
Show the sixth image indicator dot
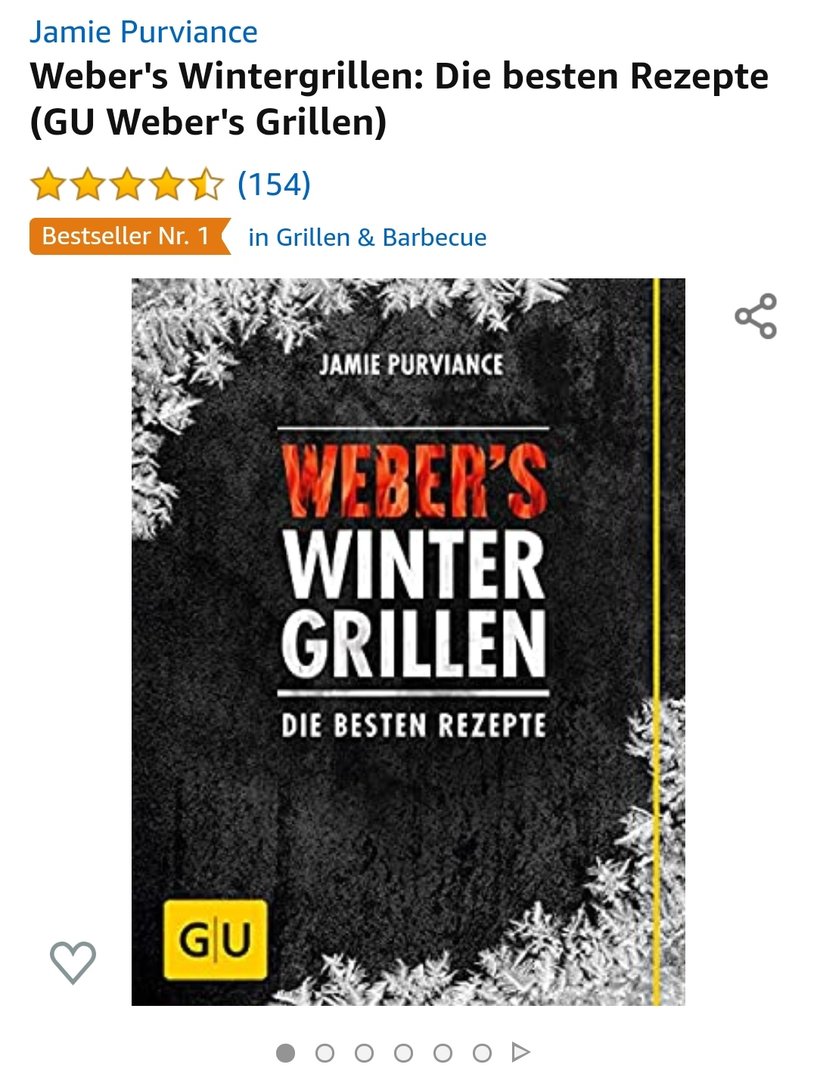pos(482,1052)
